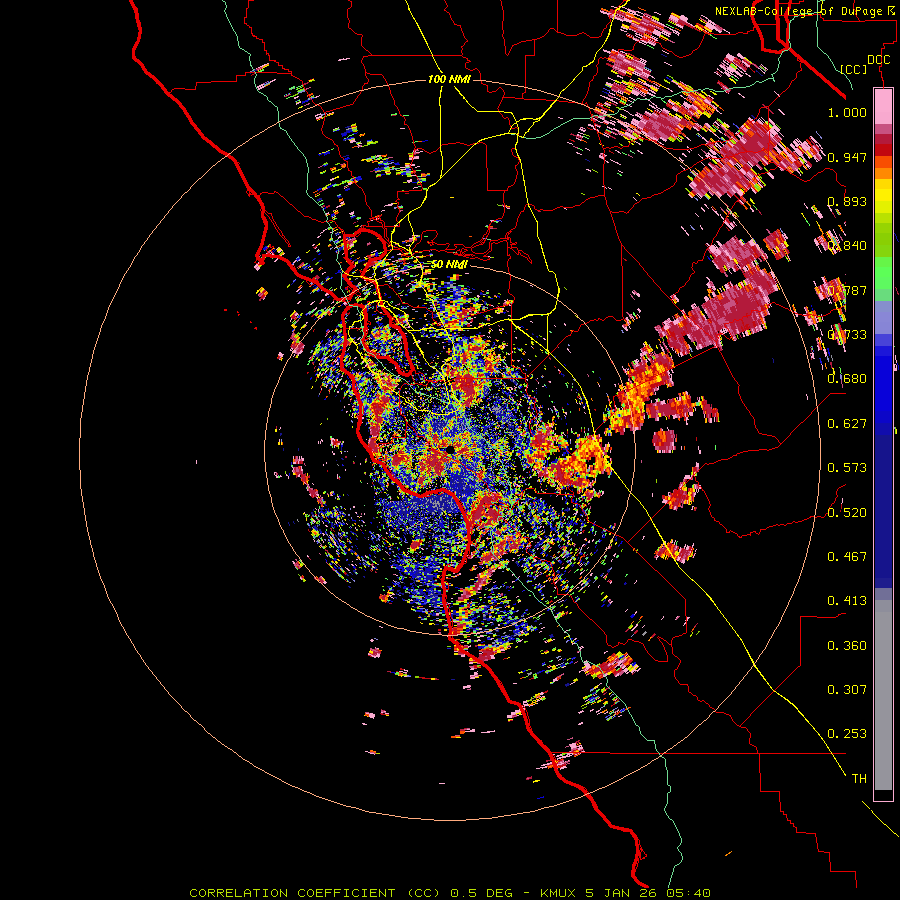Image resolution: width=900 pixels, height=900 pixels.
Task: Click the "0.573" legend value
Action: pos(847,468)
